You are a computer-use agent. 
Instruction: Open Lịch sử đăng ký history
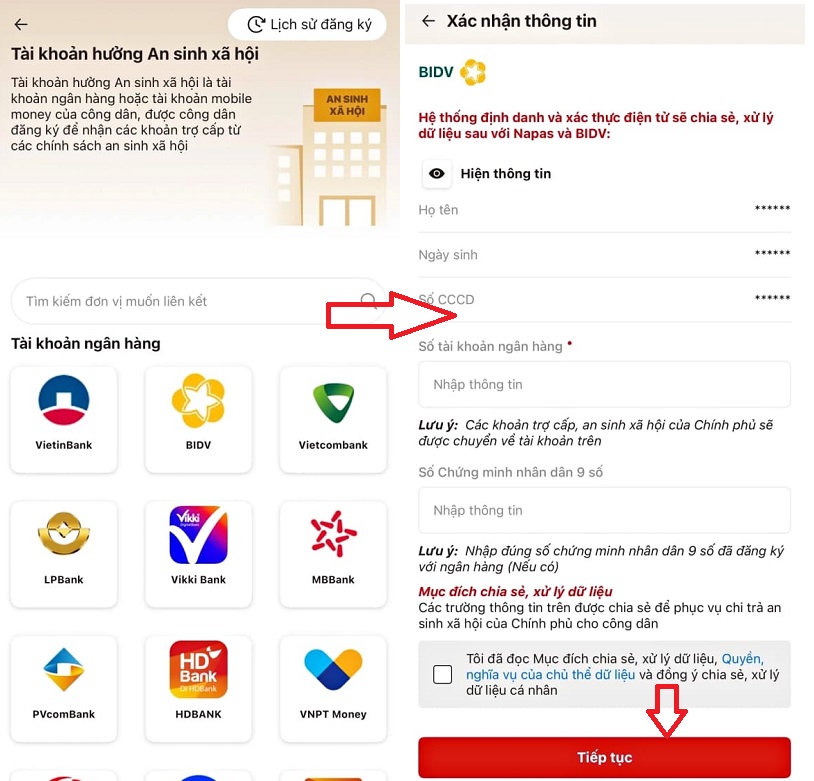307,24
